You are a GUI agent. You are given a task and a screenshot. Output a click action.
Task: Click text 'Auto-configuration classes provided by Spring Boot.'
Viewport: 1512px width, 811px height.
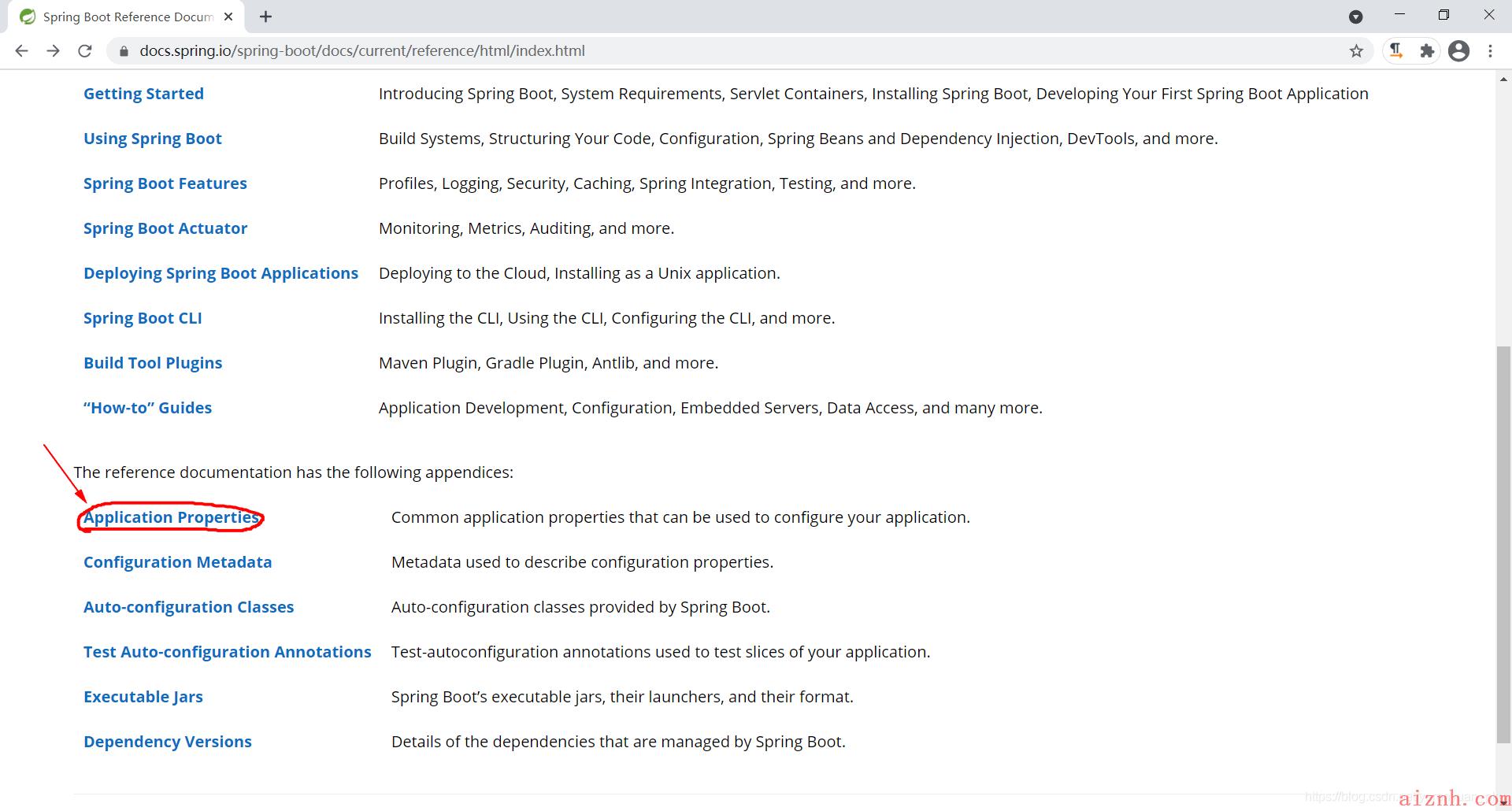pos(580,607)
